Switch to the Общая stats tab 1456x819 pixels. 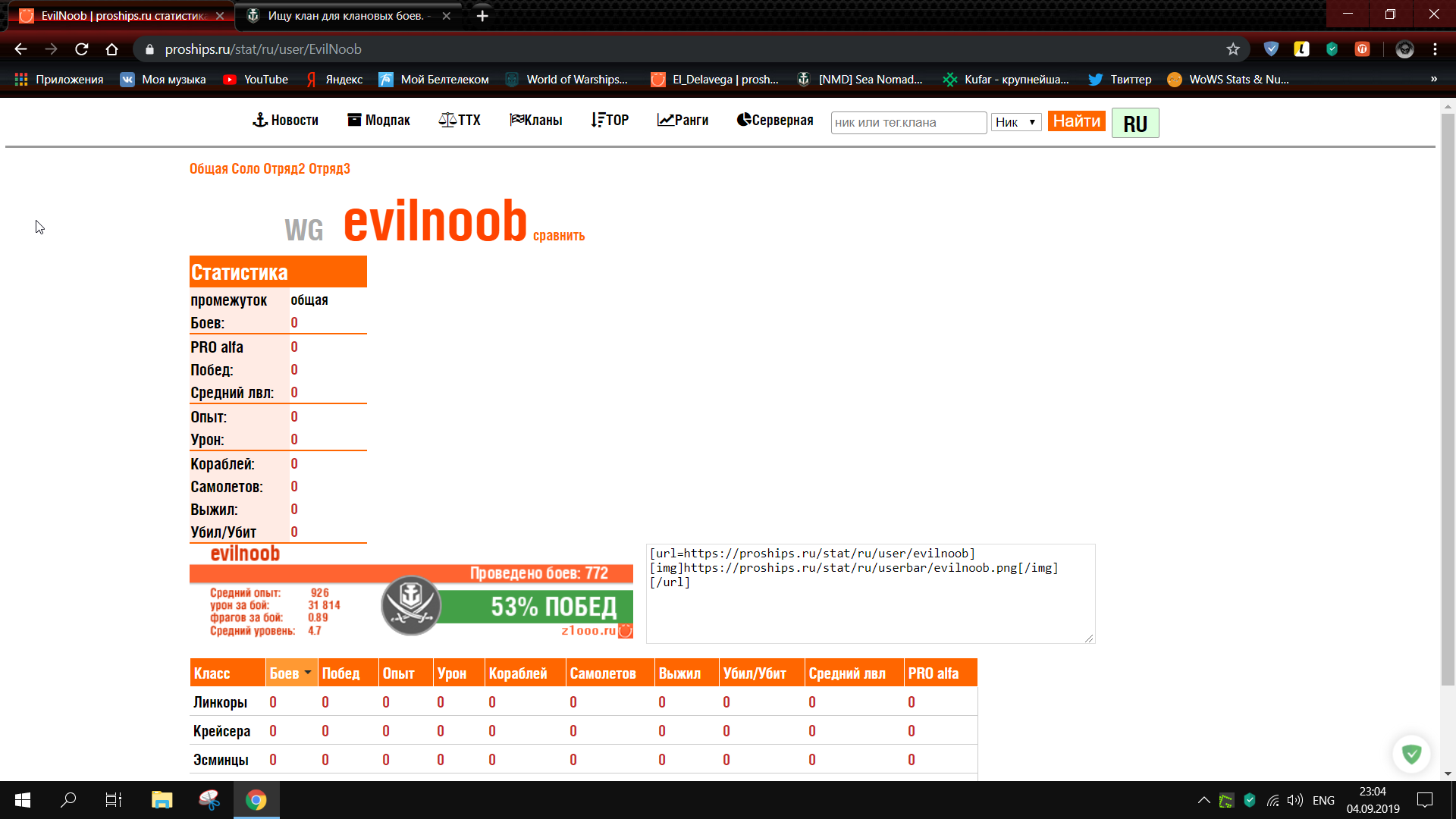point(209,168)
